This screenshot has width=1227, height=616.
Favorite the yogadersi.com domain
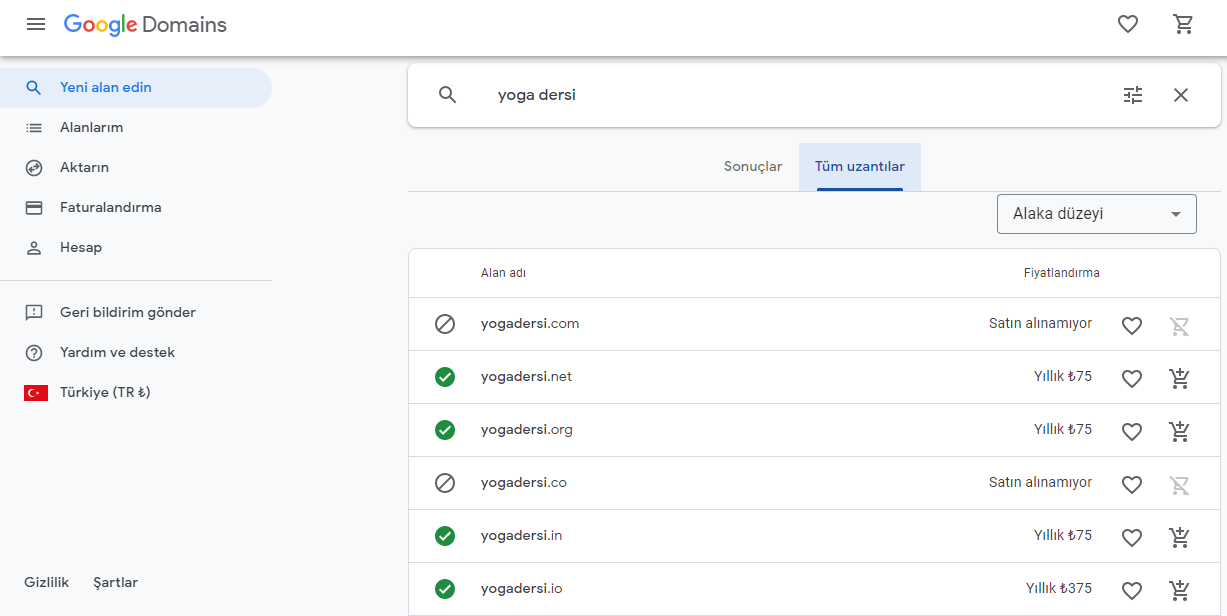(1131, 325)
